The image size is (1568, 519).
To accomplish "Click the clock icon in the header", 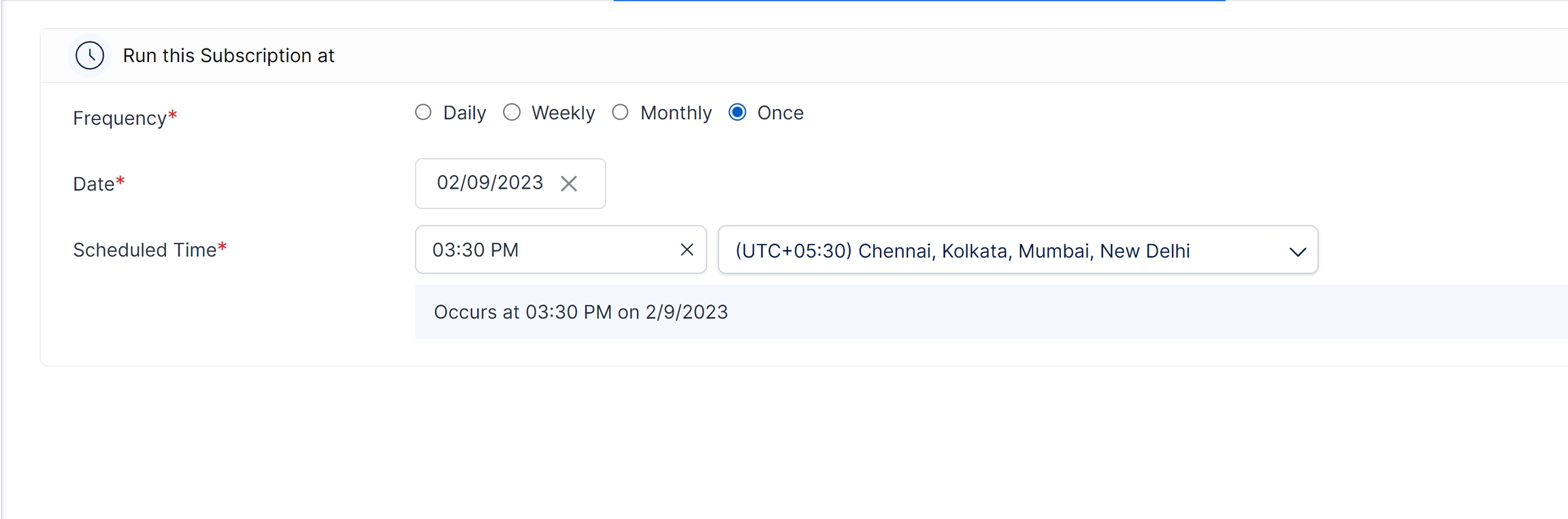I will click(x=90, y=55).
